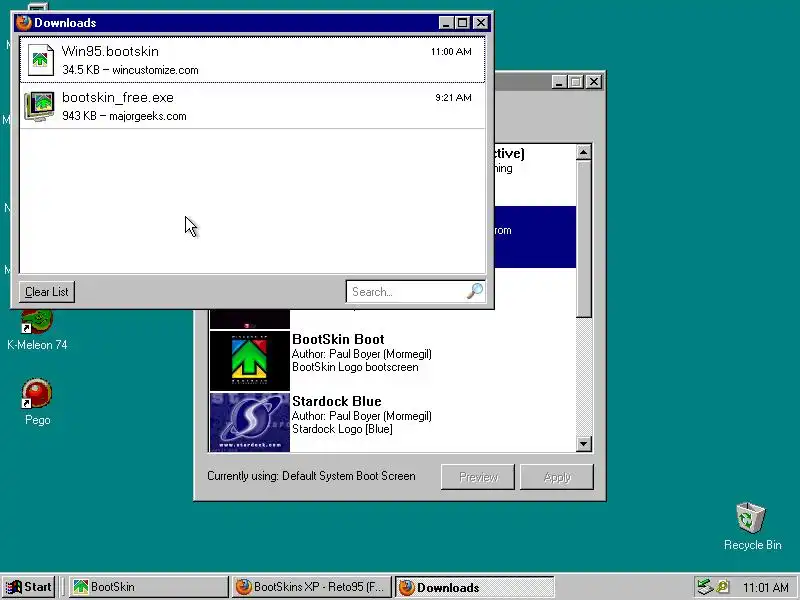
Task: Click the BootSkin list scroll down arrow
Action: tap(584, 444)
